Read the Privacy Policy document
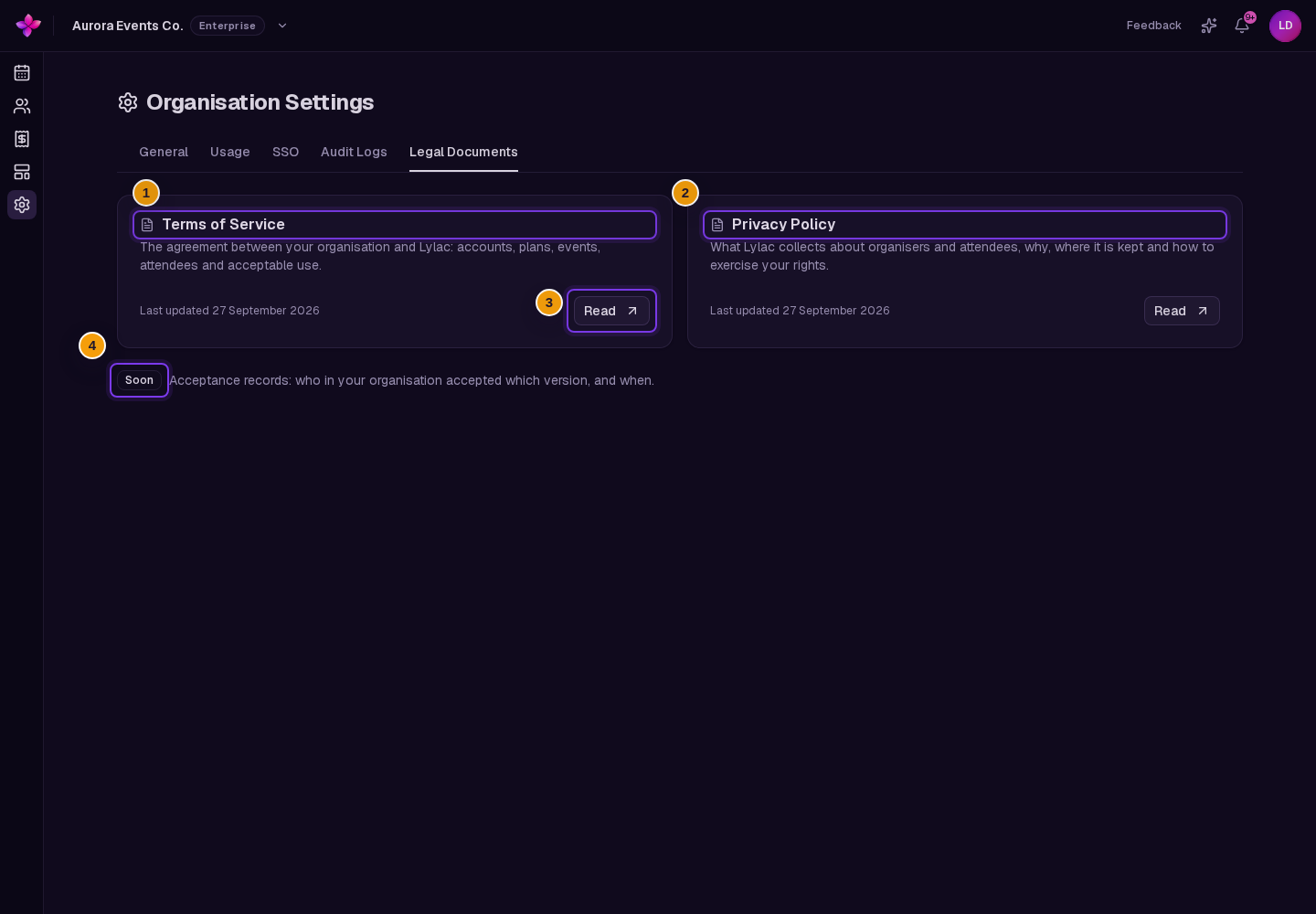This screenshot has height=914, width=1316. coord(1182,311)
